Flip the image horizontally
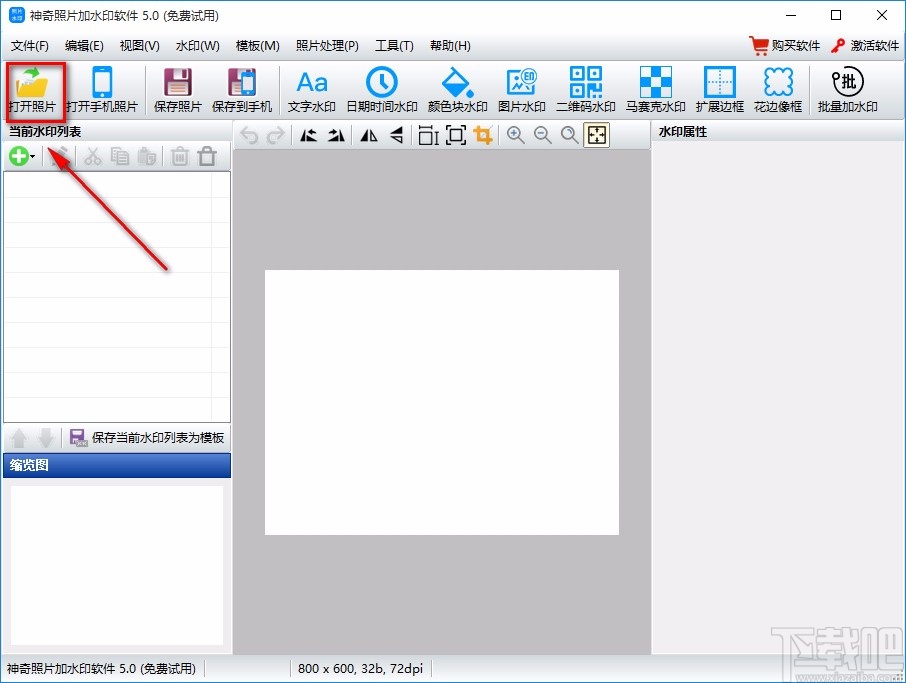The width and height of the screenshot is (906, 683). pyautogui.click(x=369, y=135)
